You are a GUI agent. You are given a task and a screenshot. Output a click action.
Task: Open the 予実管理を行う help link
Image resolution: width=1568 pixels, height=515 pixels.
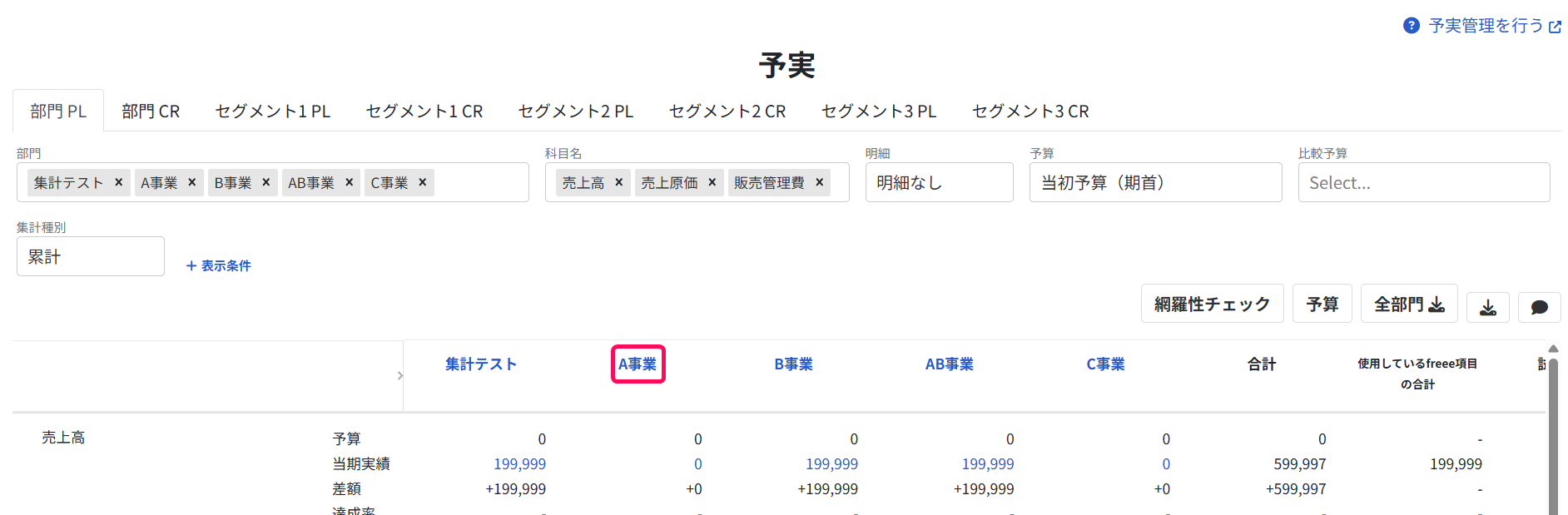1495,26
